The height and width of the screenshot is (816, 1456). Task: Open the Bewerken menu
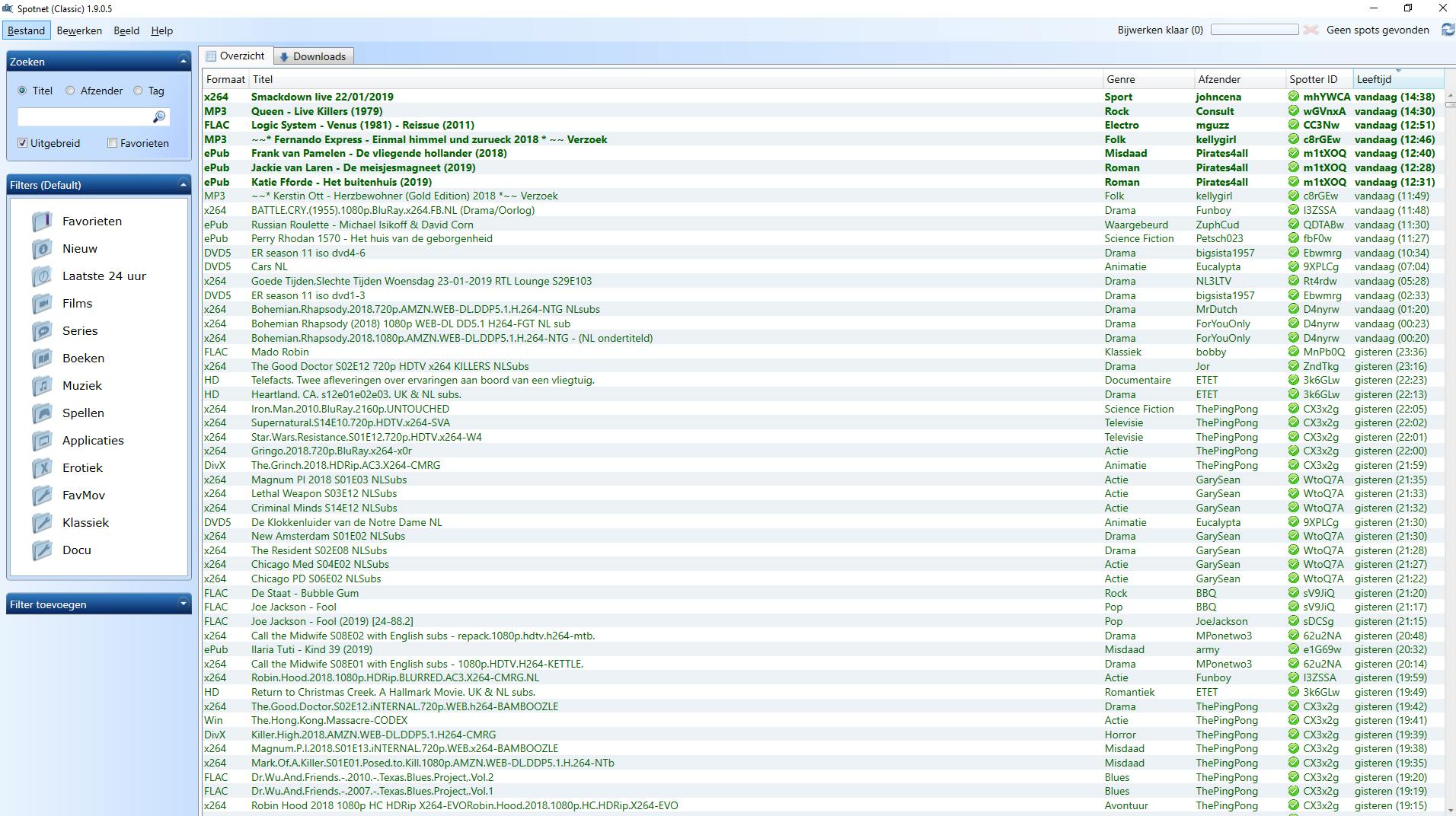pos(79,30)
